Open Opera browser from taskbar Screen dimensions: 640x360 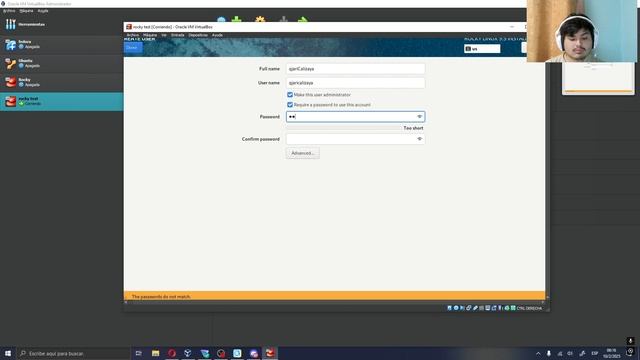coord(172,353)
